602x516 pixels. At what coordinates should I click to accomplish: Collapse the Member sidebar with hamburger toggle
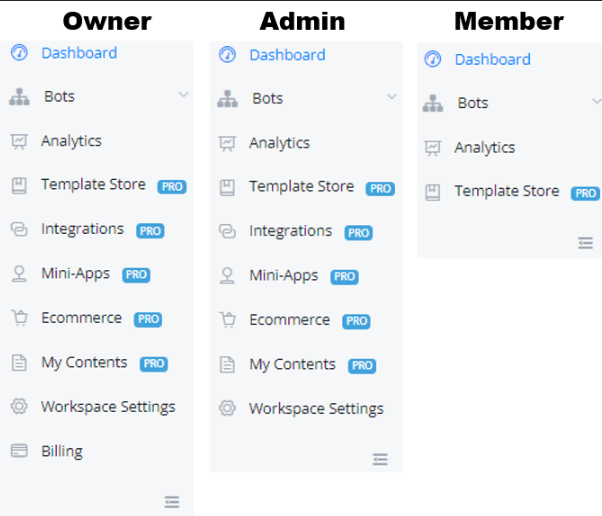point(586,242)
